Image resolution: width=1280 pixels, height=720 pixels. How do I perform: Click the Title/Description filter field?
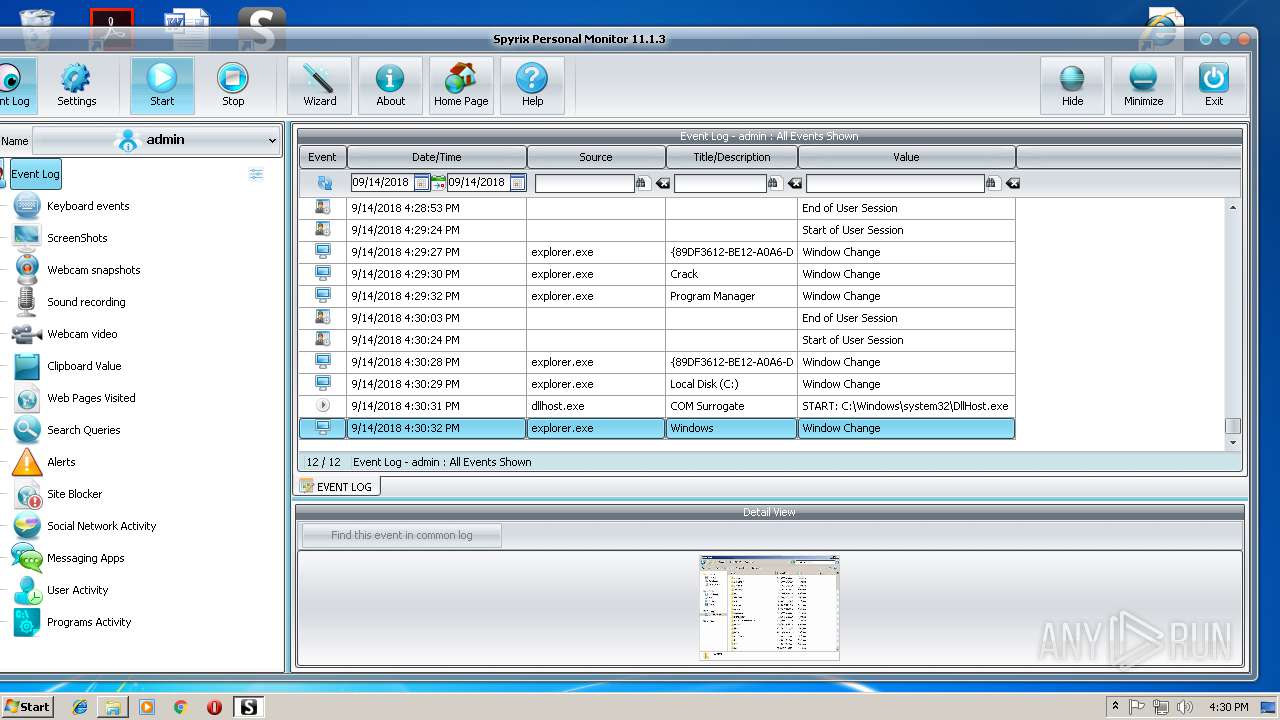[720, 183]
